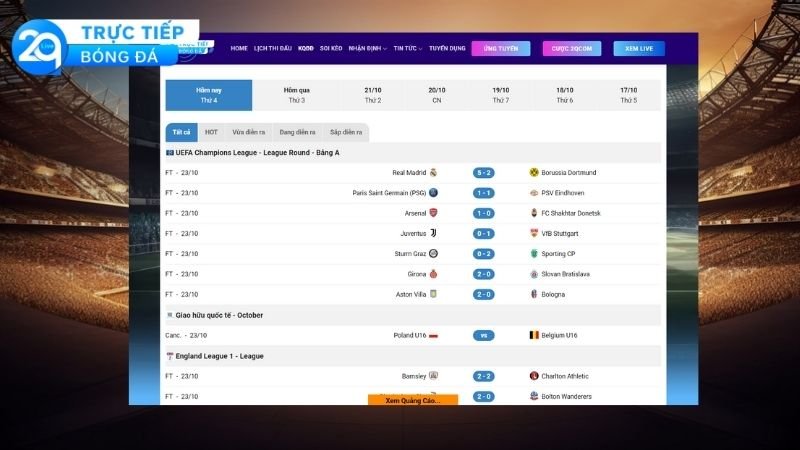Select the 17/10 Thứ 5 date tab

click(629, 95)
